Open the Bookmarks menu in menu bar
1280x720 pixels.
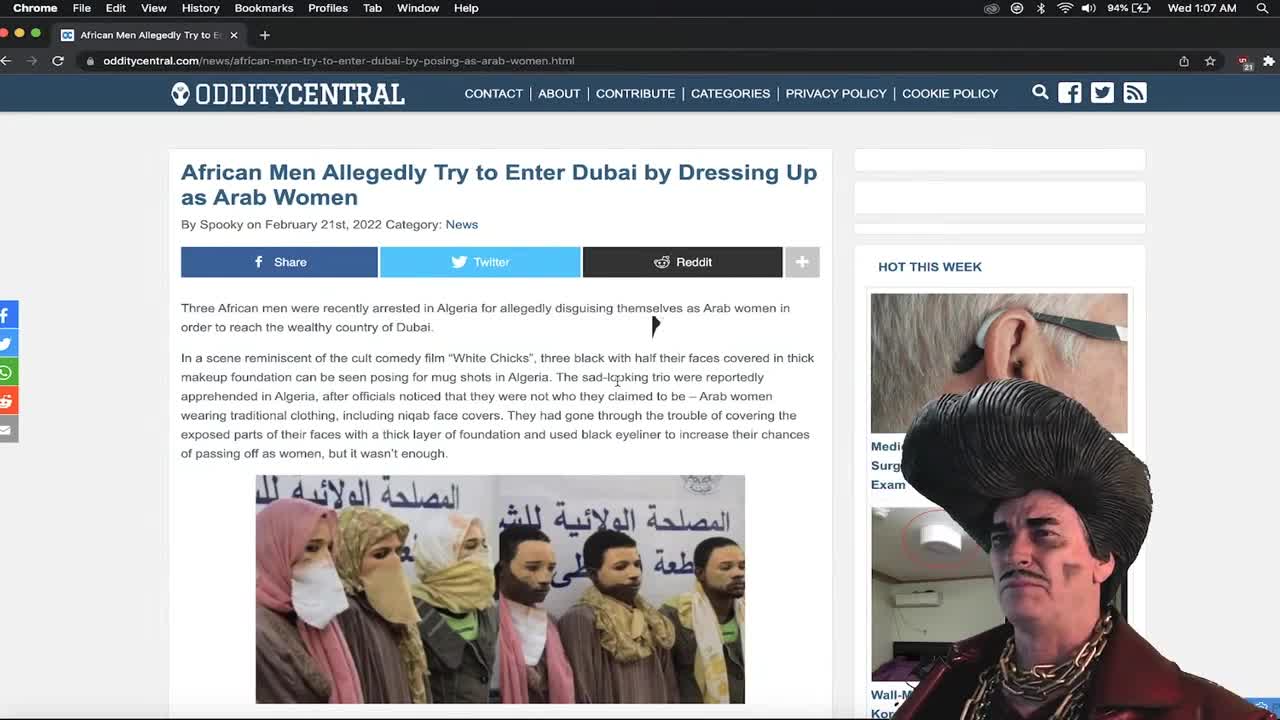point(264,8)
